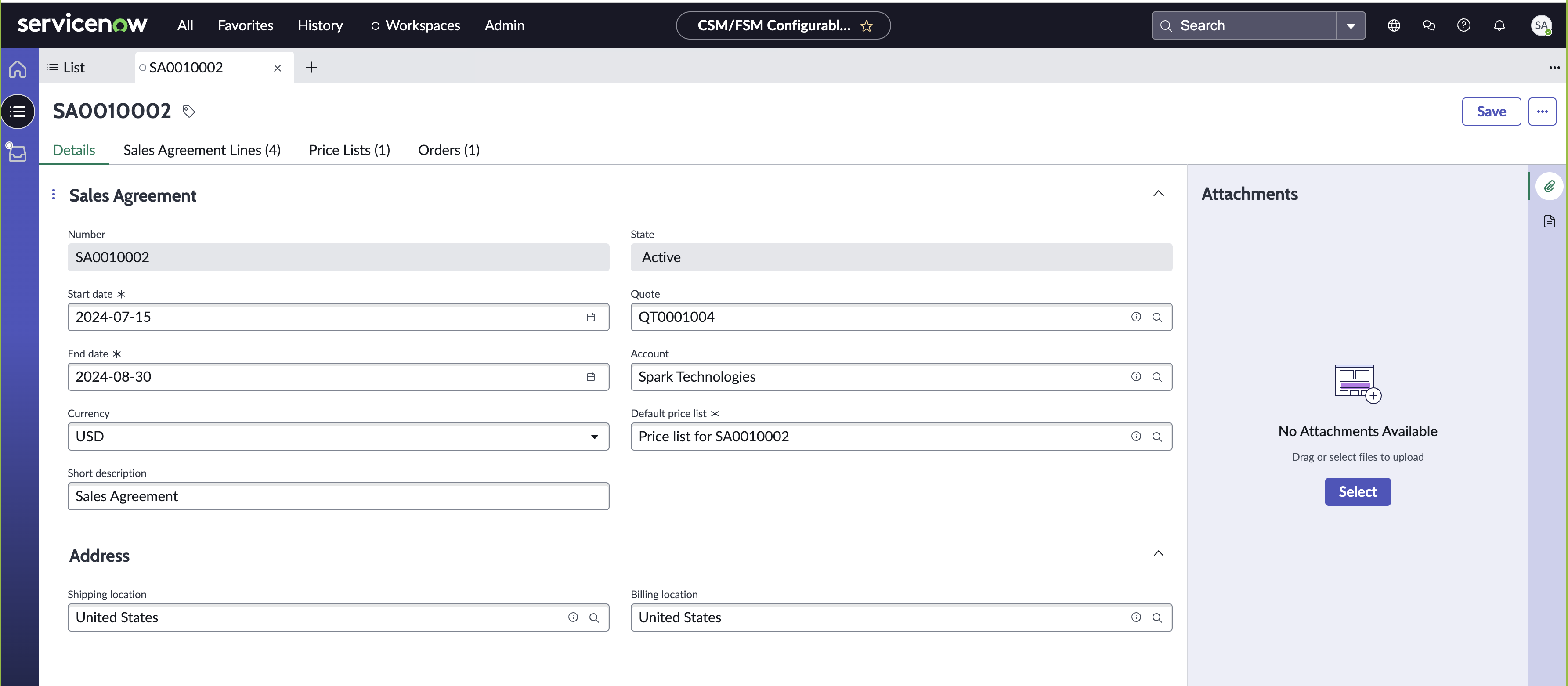Open Billing location lookup icon
The image size is (1568, 686).
coord(1157,617)
